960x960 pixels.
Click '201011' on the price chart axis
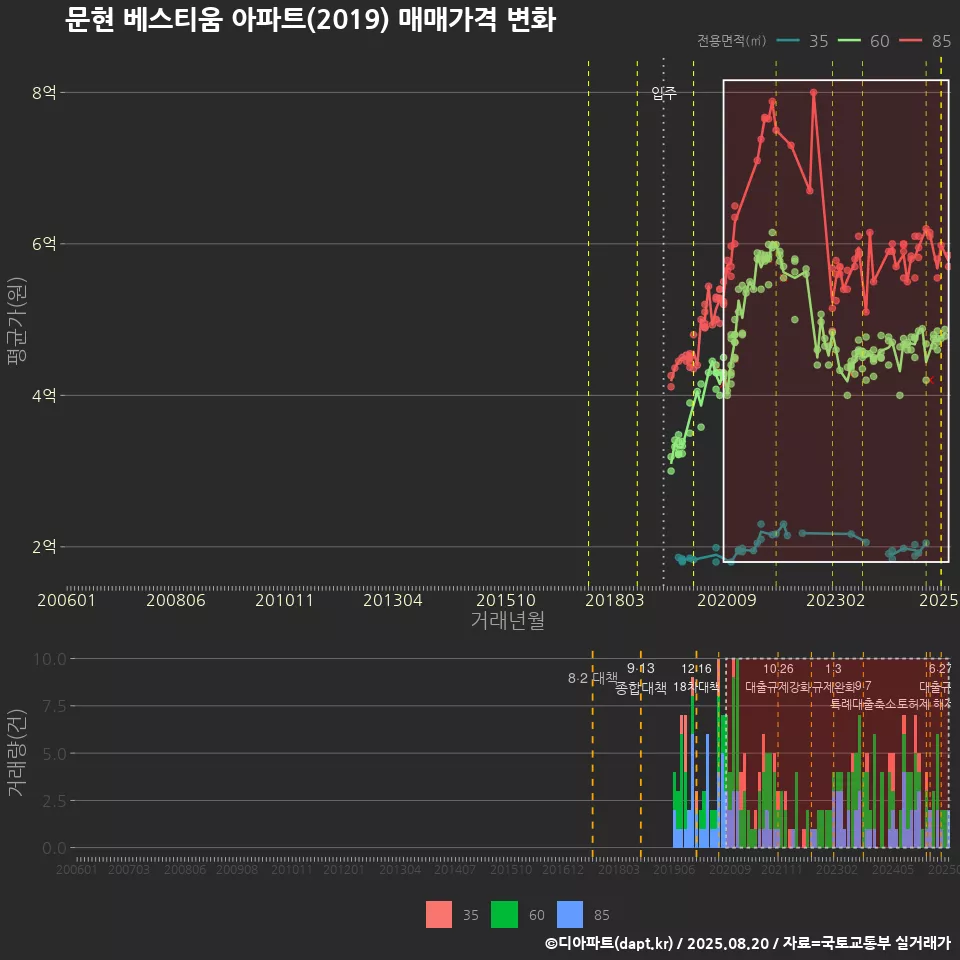coord(284,600)
